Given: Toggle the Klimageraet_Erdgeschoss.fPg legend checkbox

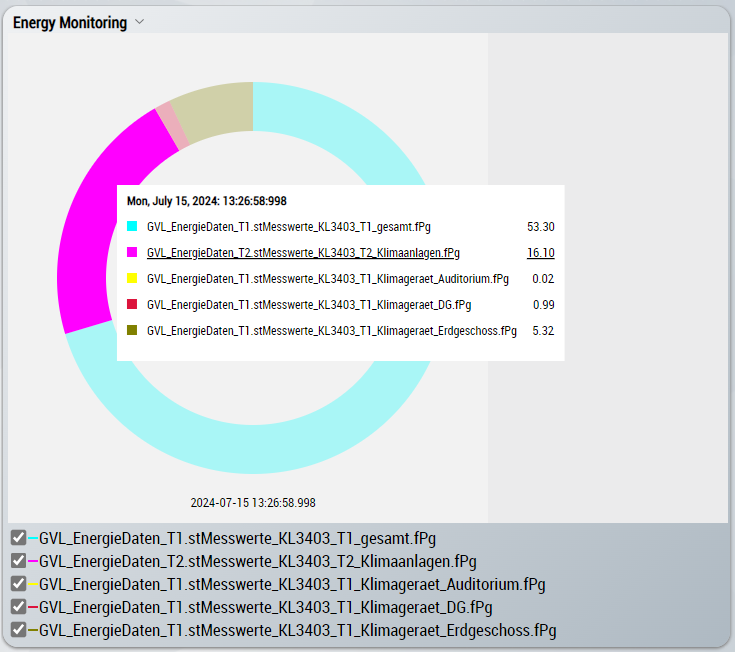Looking at the screenshot, I should click(x=18, y=630).
